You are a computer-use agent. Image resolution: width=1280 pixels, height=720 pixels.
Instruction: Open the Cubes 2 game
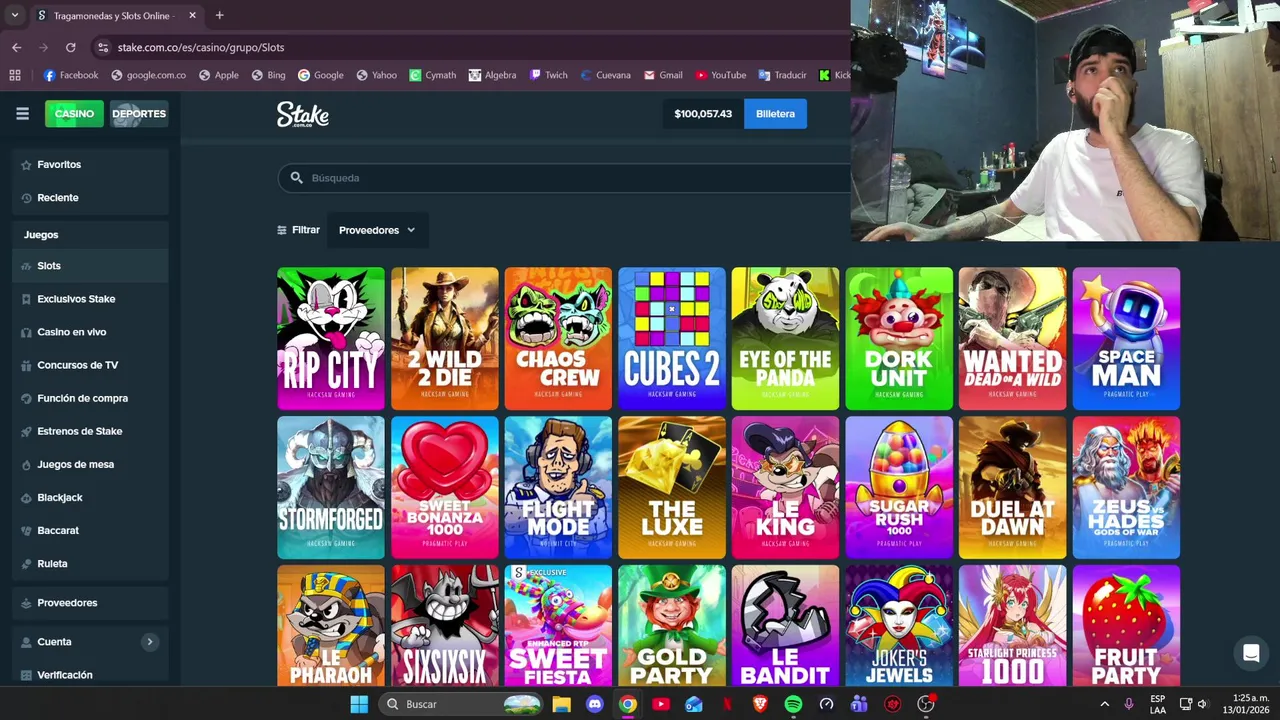pyautogui.click(x=672, y=339)
